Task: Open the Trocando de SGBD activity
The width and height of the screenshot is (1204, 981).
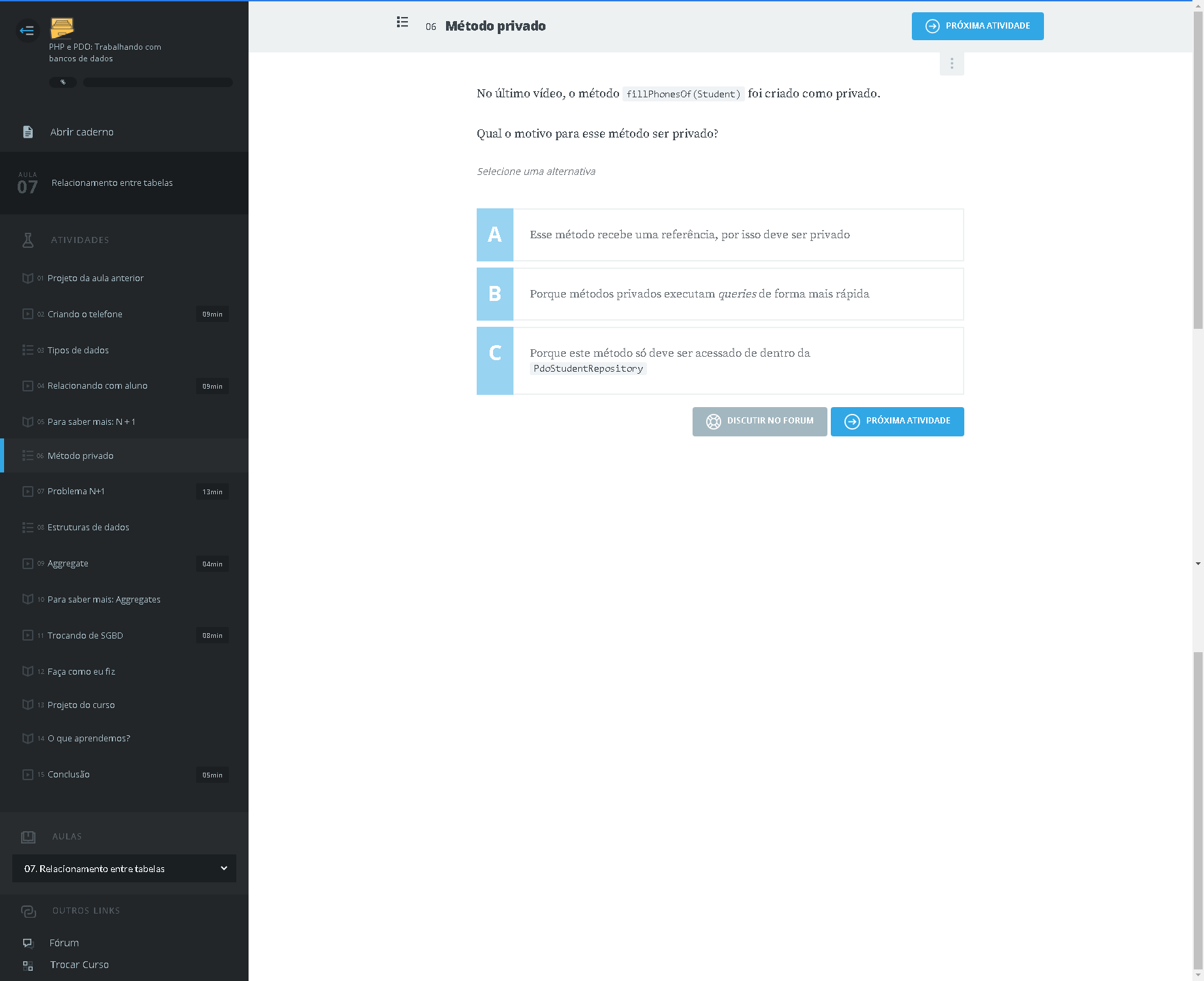Action: coord(85,636)
